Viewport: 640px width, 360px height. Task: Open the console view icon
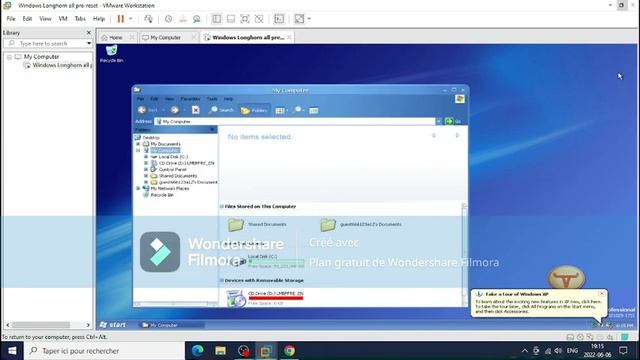coord(279,19)
